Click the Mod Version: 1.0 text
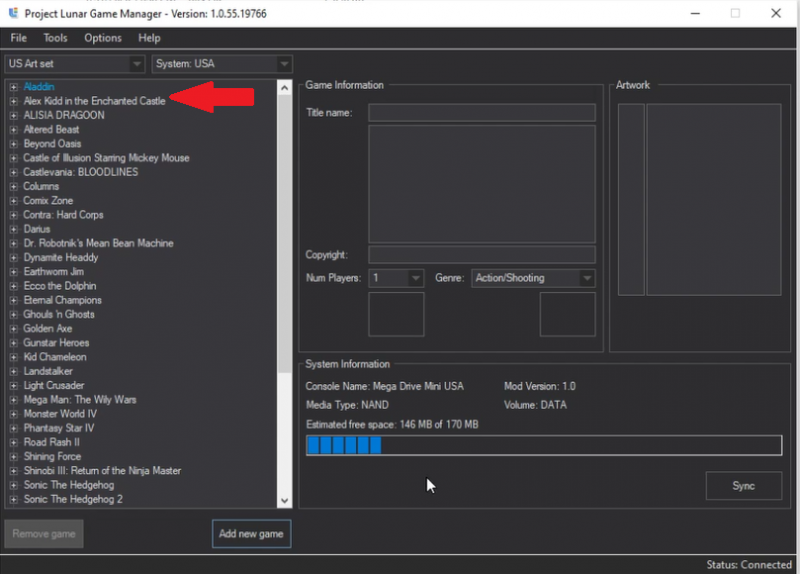 540,386
